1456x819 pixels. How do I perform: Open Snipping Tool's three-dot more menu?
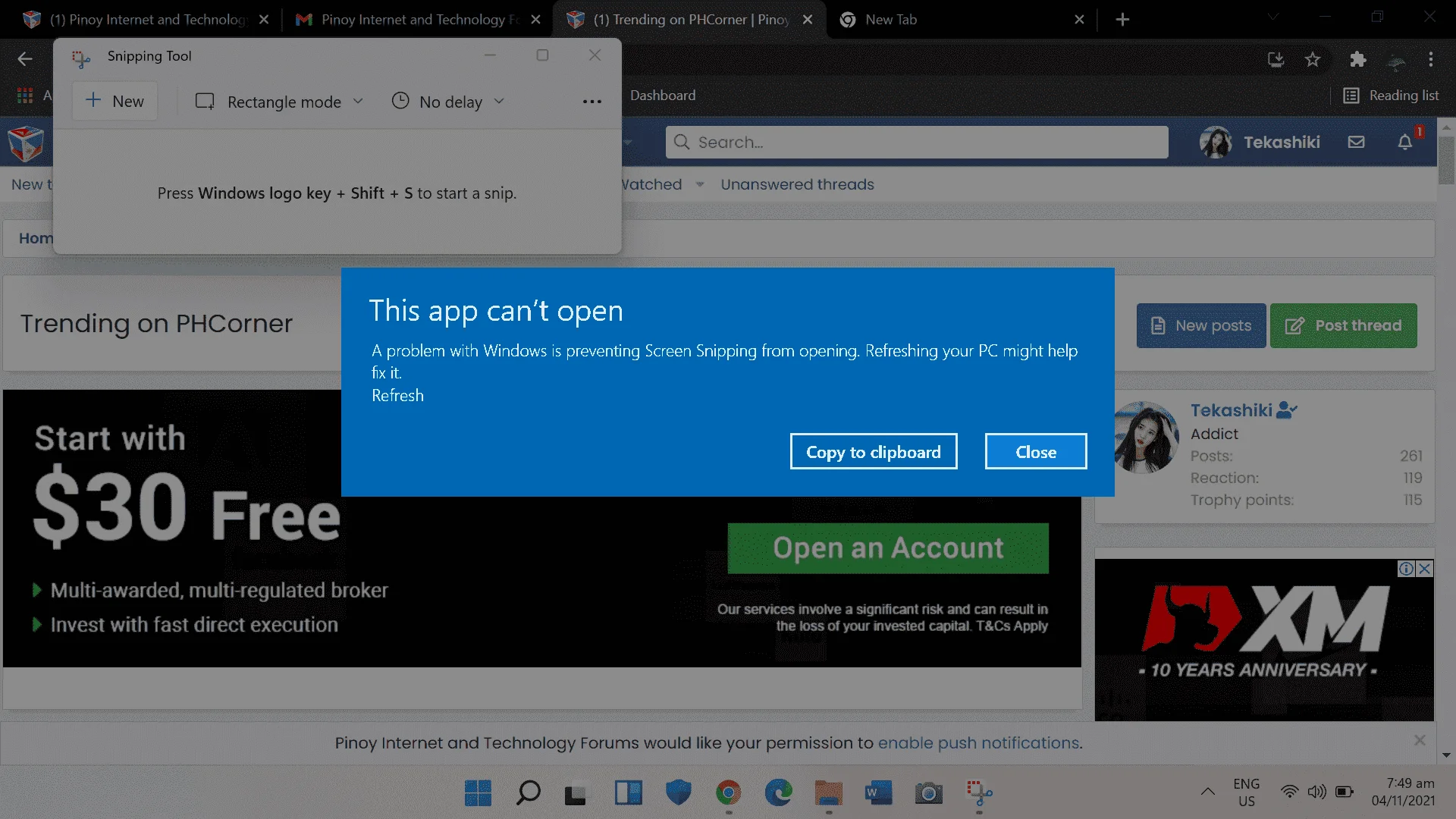point(592,102)
